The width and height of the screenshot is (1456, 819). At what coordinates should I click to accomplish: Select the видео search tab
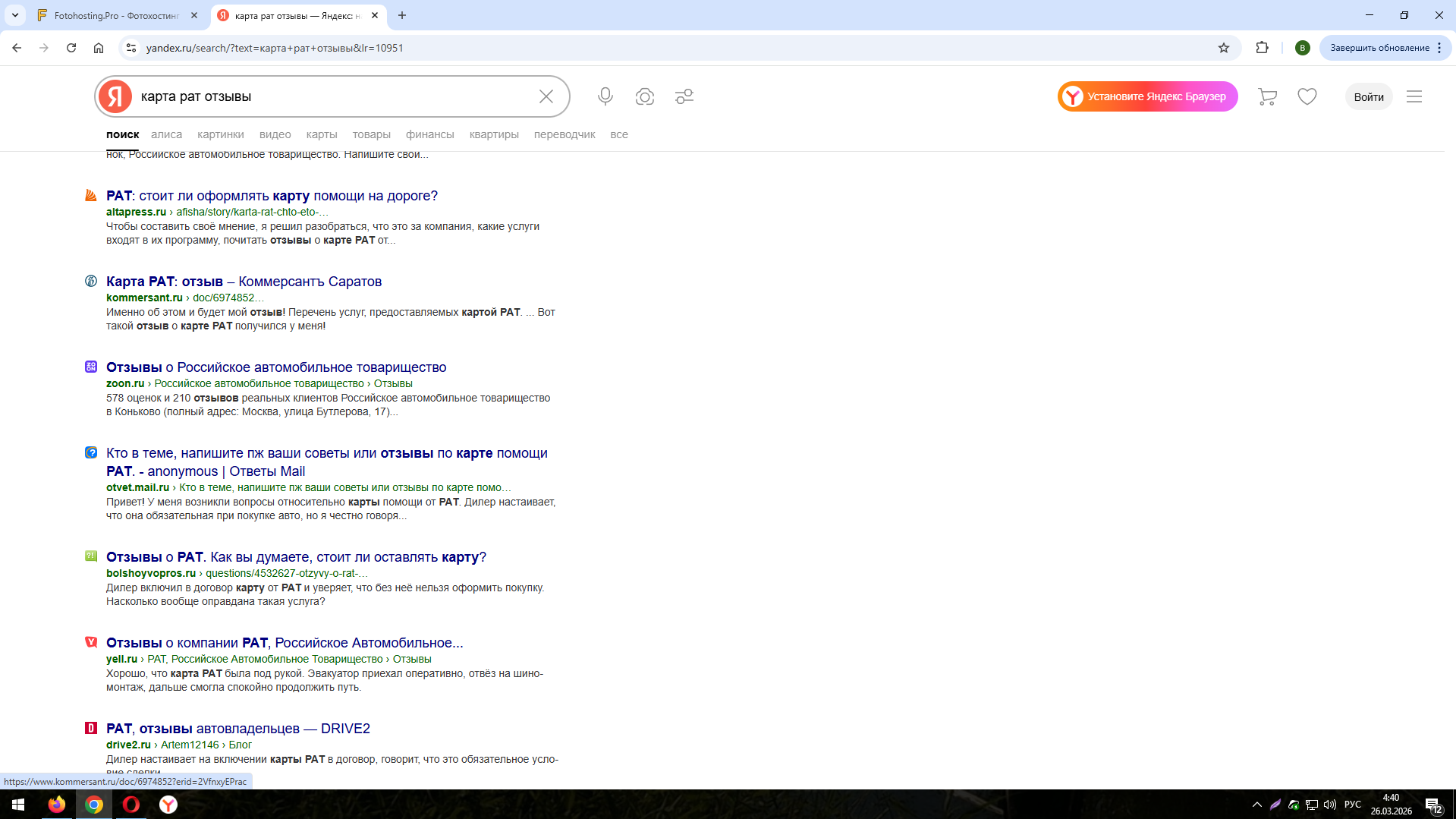click(275, 134)
